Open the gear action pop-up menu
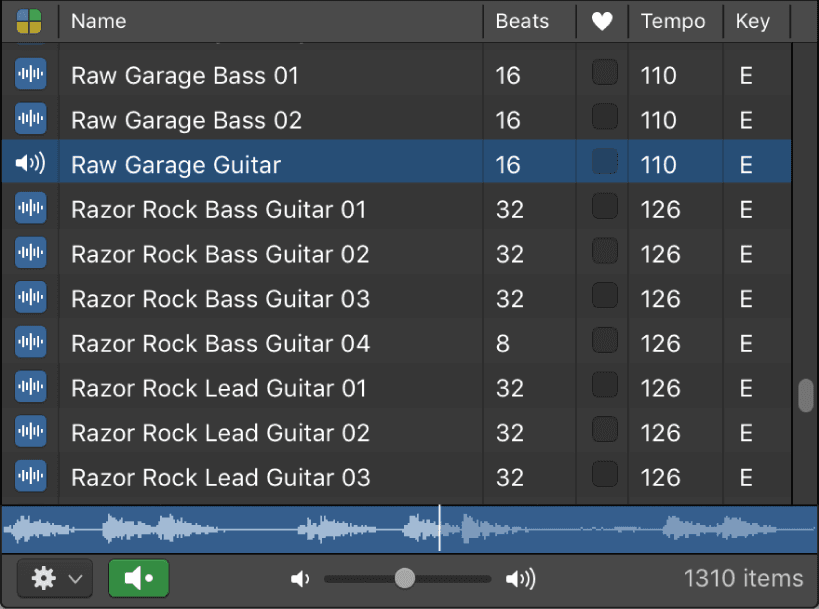 click(55, 578)
